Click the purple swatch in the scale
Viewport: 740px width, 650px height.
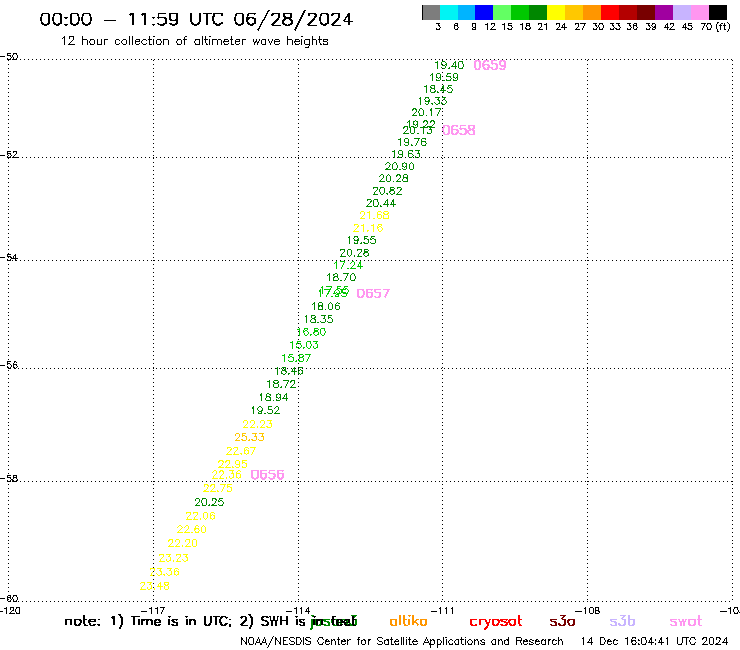pos(664,12)
